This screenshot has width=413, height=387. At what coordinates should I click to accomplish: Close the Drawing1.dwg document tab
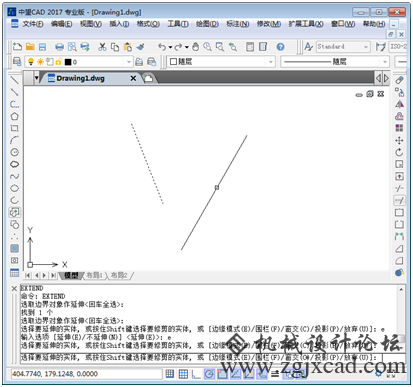(x=133, y=78)
